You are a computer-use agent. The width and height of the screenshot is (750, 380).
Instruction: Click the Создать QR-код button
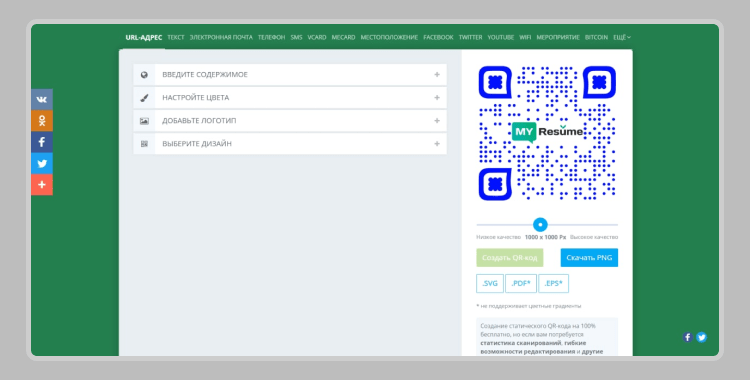[509, 257]
